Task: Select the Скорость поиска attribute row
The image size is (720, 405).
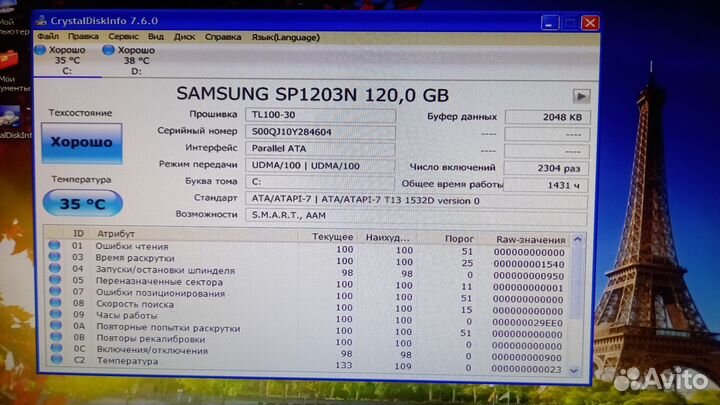Action: point(308,306)
